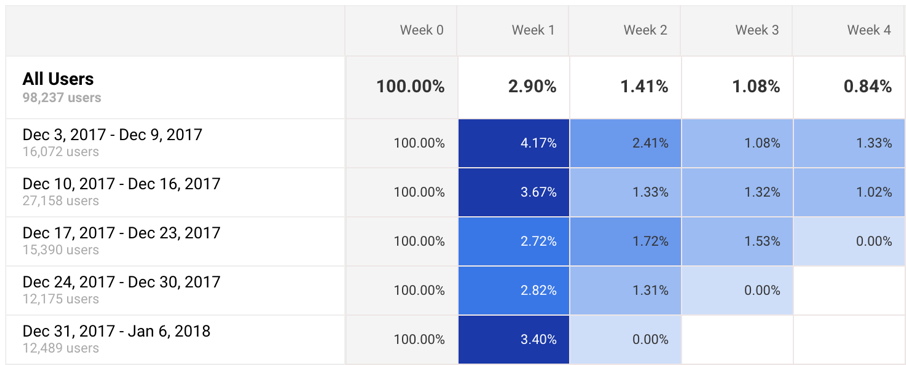The width and height of the screenshot is (906, 365).
Task: Click the dark blue 4.17% cell
Action: [x=514, y=143]
